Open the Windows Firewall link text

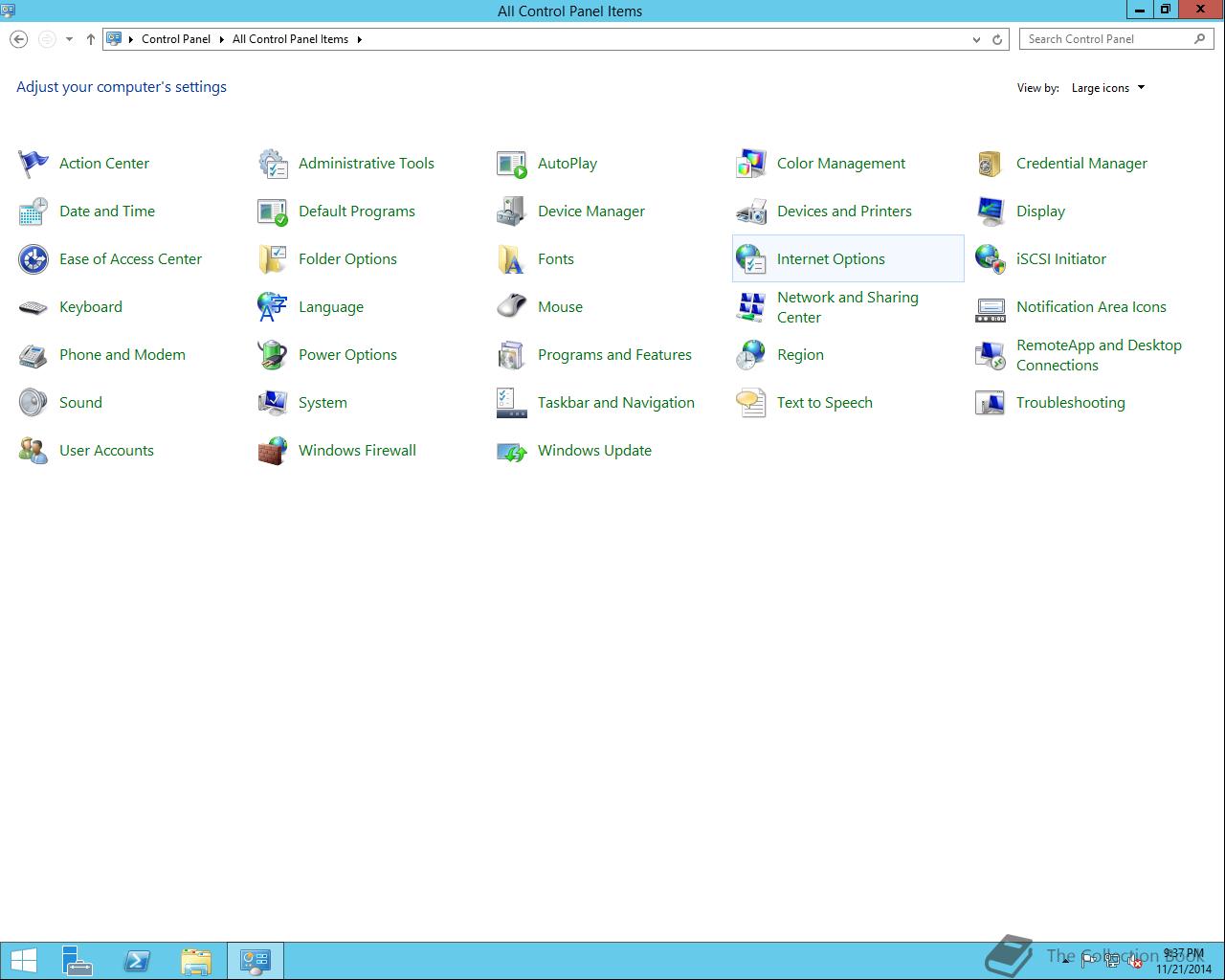click(357, 451)
